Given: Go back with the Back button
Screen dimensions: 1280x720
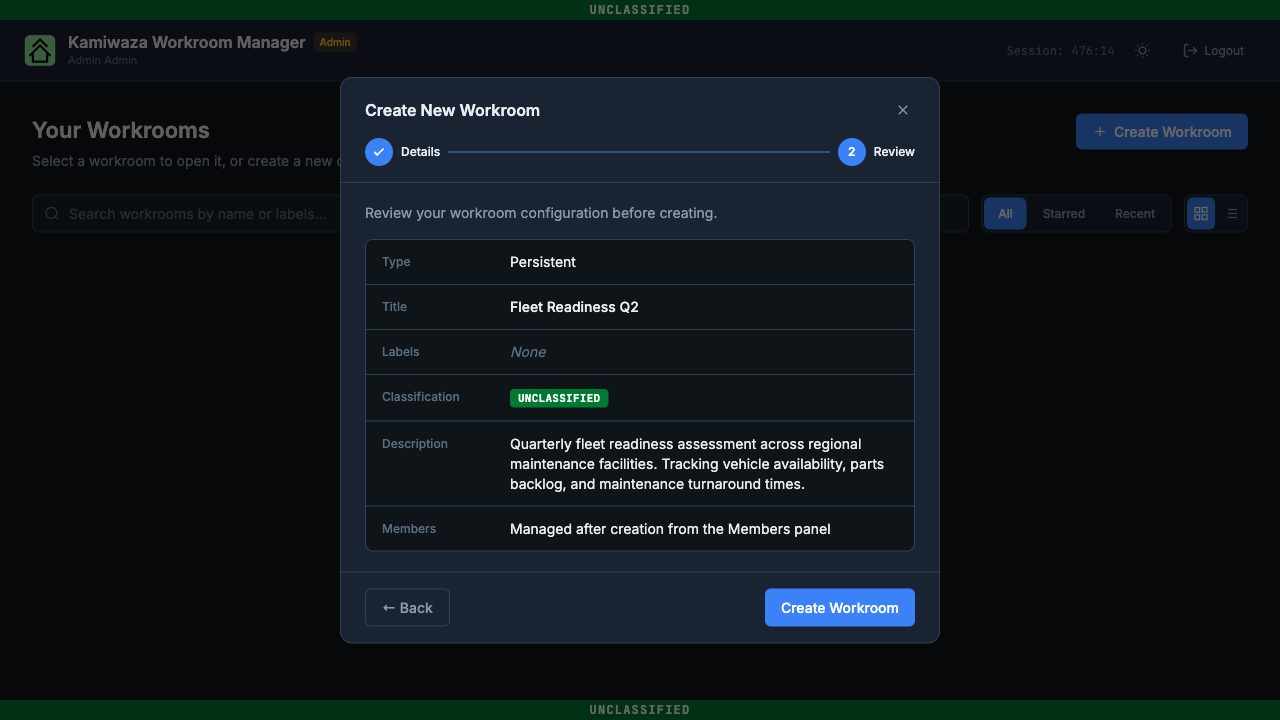Looking at the screenshot, I should pos(407,608).
